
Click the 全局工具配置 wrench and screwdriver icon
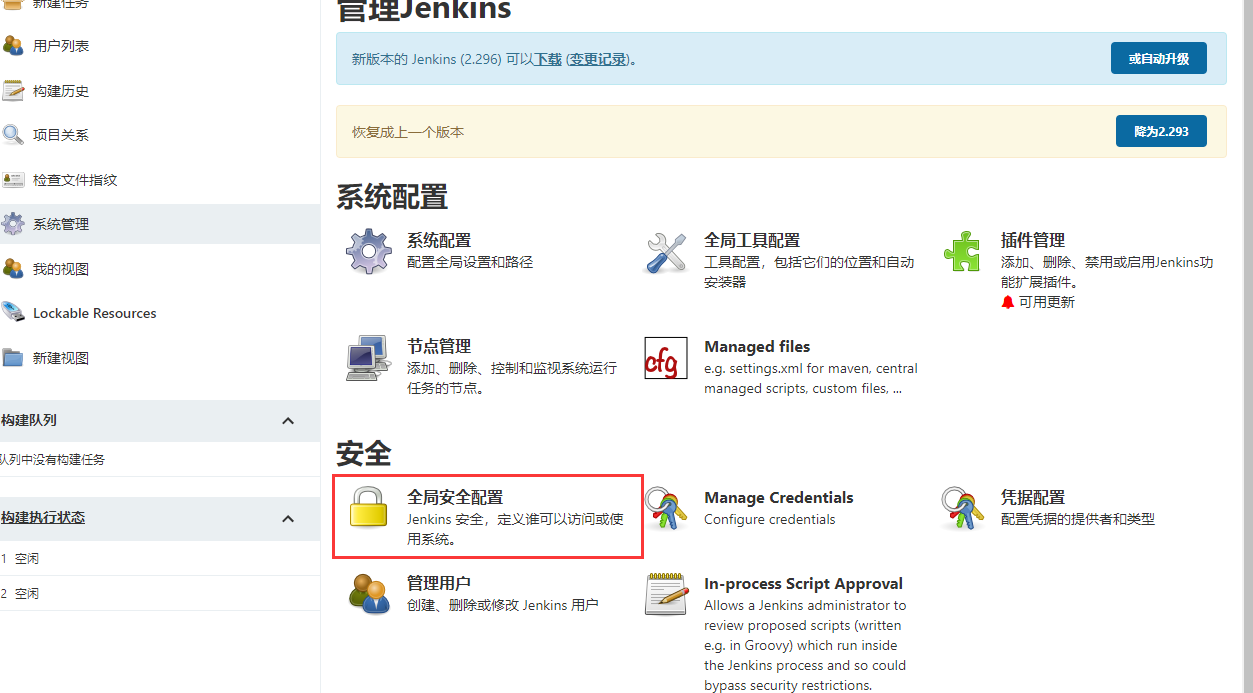[x=666, y=252]
